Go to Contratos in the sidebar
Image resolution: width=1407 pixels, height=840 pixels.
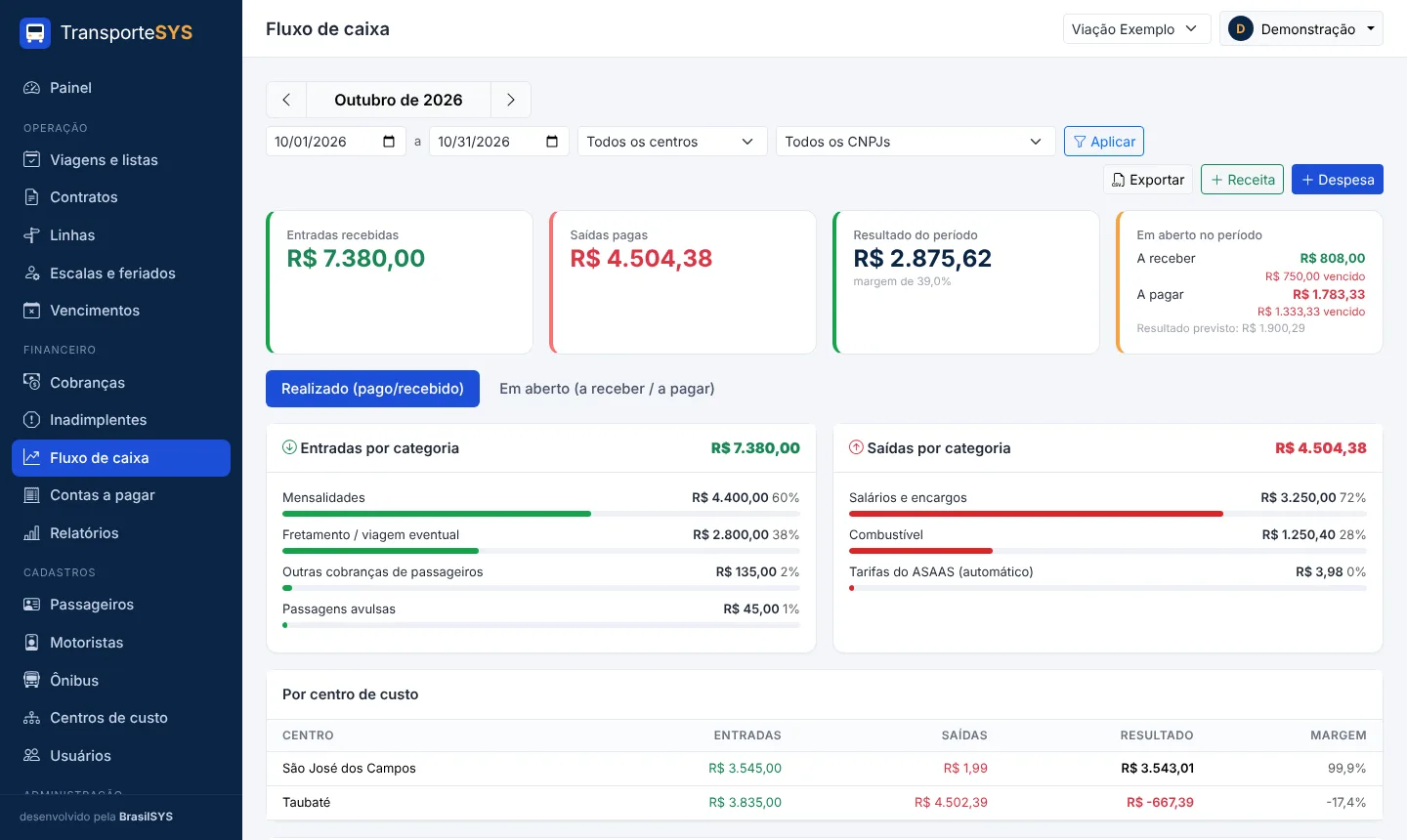tap(121, 197)
